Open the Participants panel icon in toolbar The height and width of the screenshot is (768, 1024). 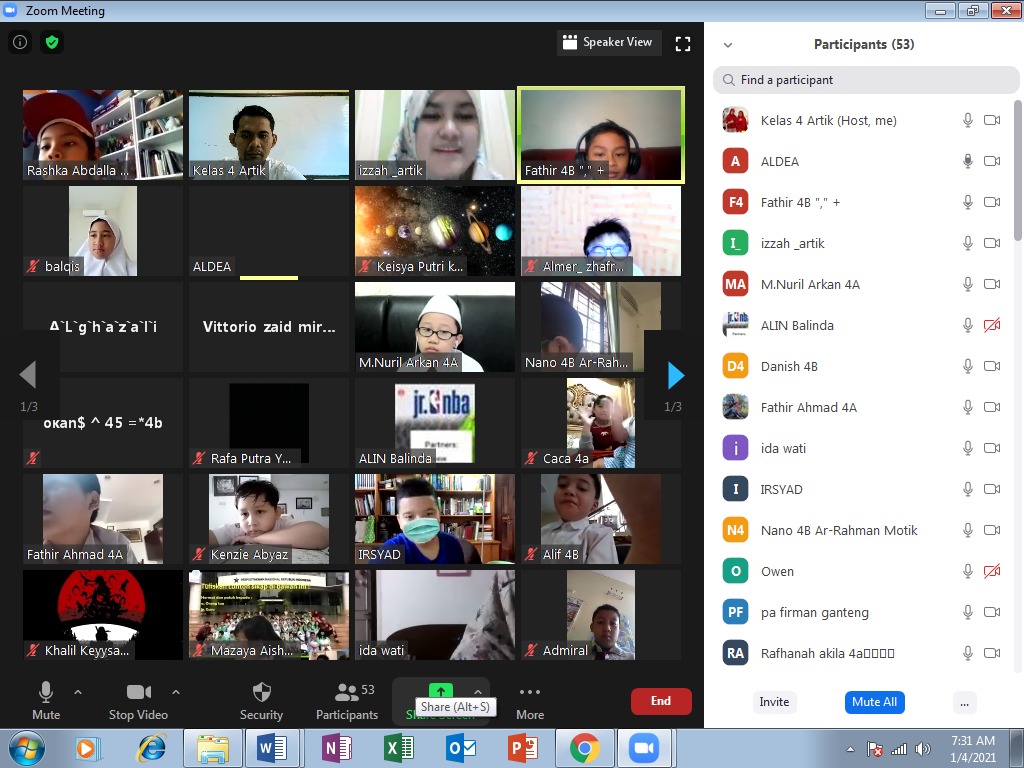pyautogui.click(x=346, y=692)
